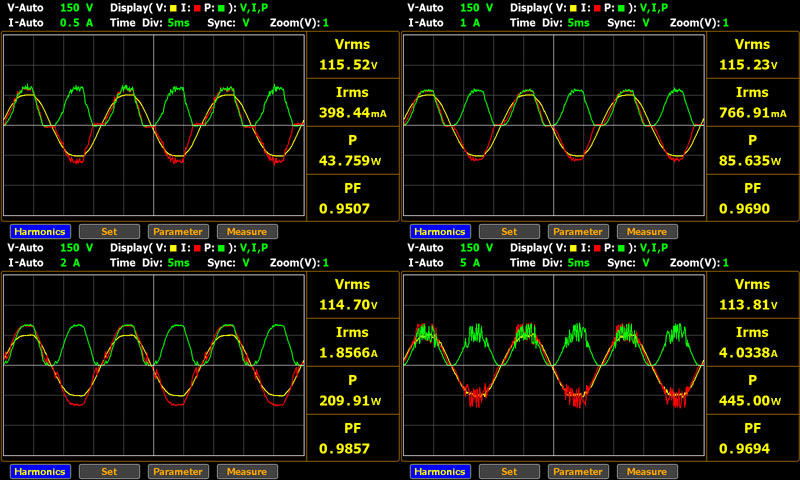The height and width of the screenshot is (480, 800).
Task: Click Measure in the 2 A range panel
Action: [x=247, y=471]
